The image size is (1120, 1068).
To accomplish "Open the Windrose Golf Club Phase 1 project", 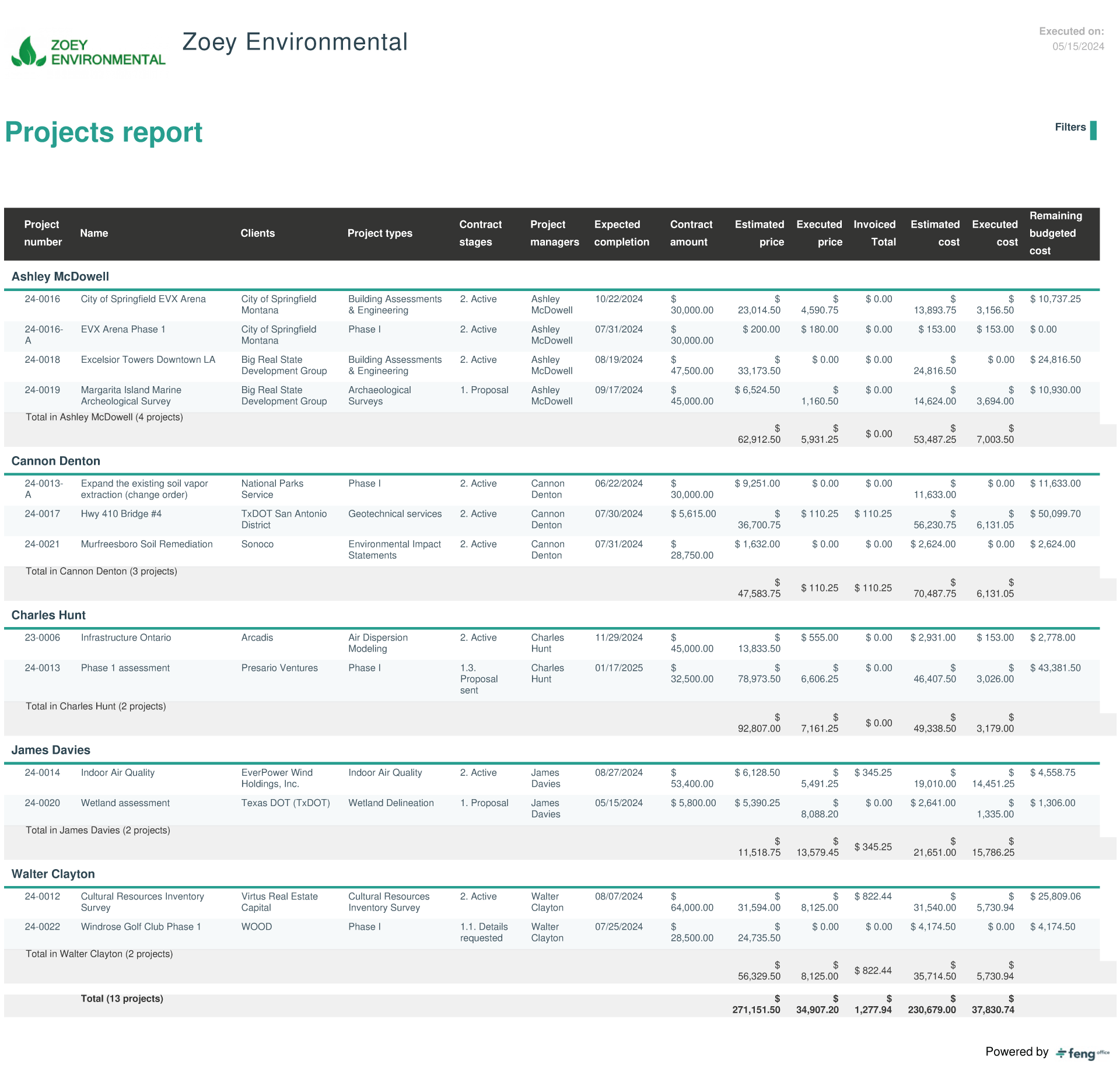I will tap(141, 927).
